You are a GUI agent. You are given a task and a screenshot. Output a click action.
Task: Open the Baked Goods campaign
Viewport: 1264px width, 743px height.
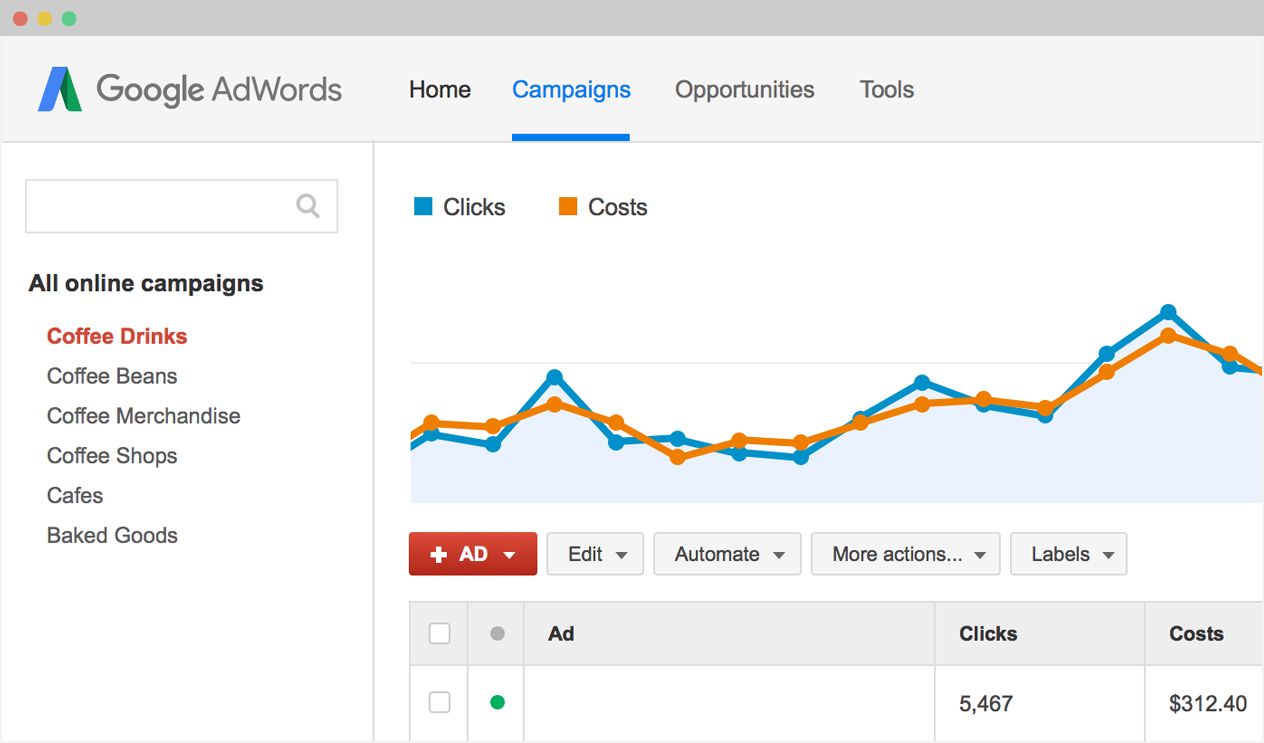click(x=111, y=535)
